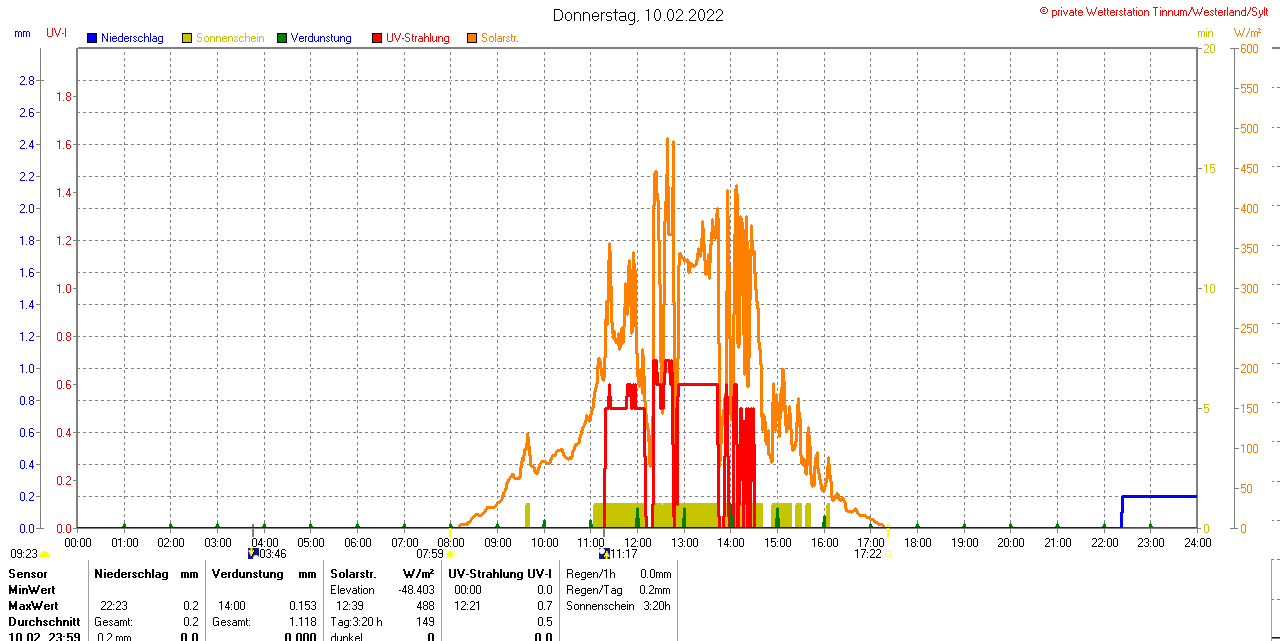Click the sunset icon next to 17:22
The image size is (1280, 641).
pos(888,554)
